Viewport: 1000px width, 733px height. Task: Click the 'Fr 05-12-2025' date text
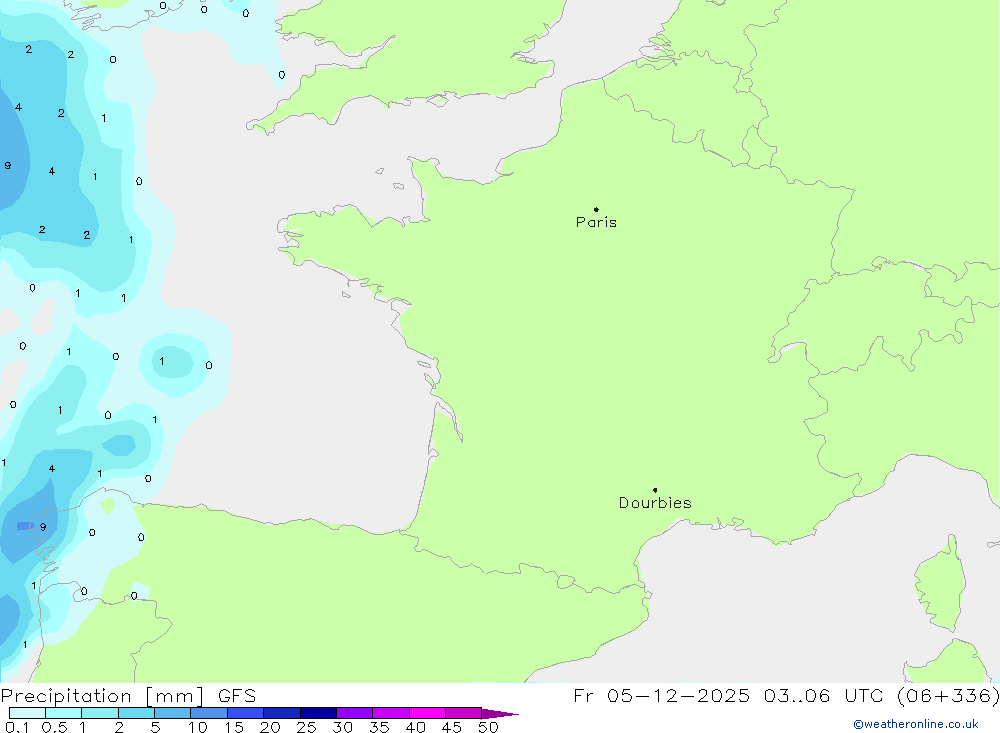coord(661,696)
